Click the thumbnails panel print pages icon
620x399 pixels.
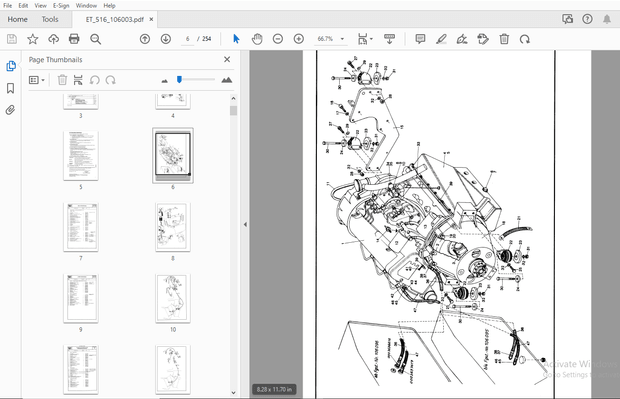[x=78, y=80]
